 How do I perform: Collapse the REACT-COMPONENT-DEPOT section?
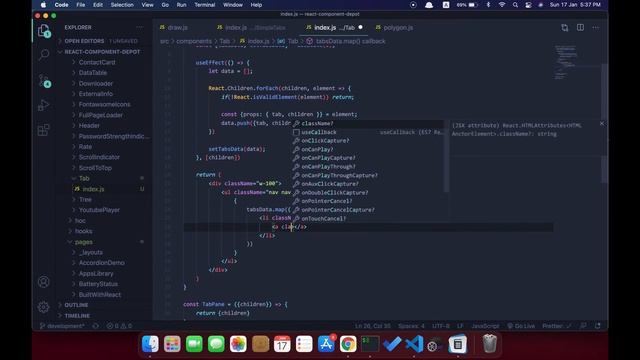102,52
